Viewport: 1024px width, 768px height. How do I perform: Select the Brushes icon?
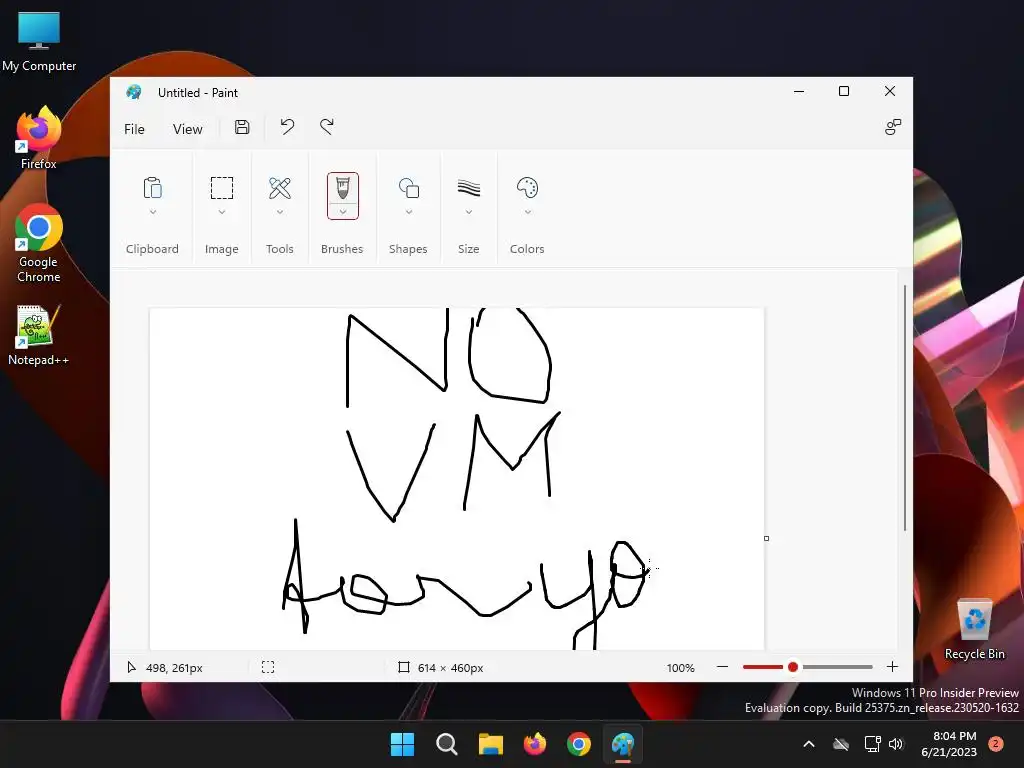click(343, 188)
